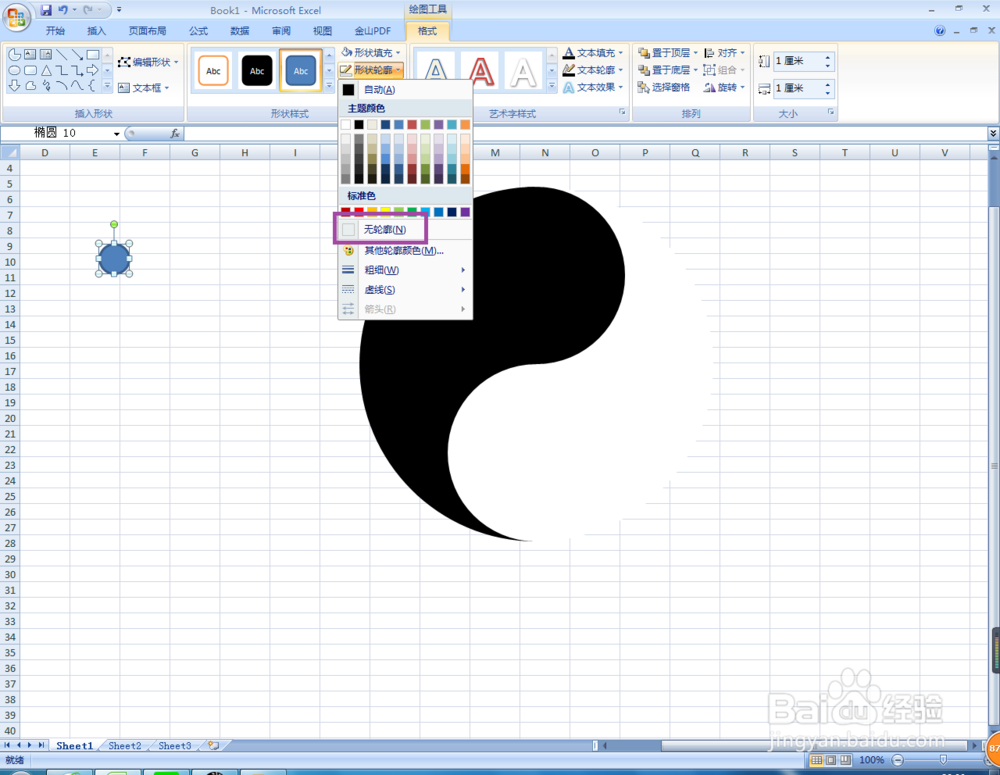Open the 编辑形状 edit shape dropdown
The width and height of the screenshot is (1000, 775).
tap(149, 62)
